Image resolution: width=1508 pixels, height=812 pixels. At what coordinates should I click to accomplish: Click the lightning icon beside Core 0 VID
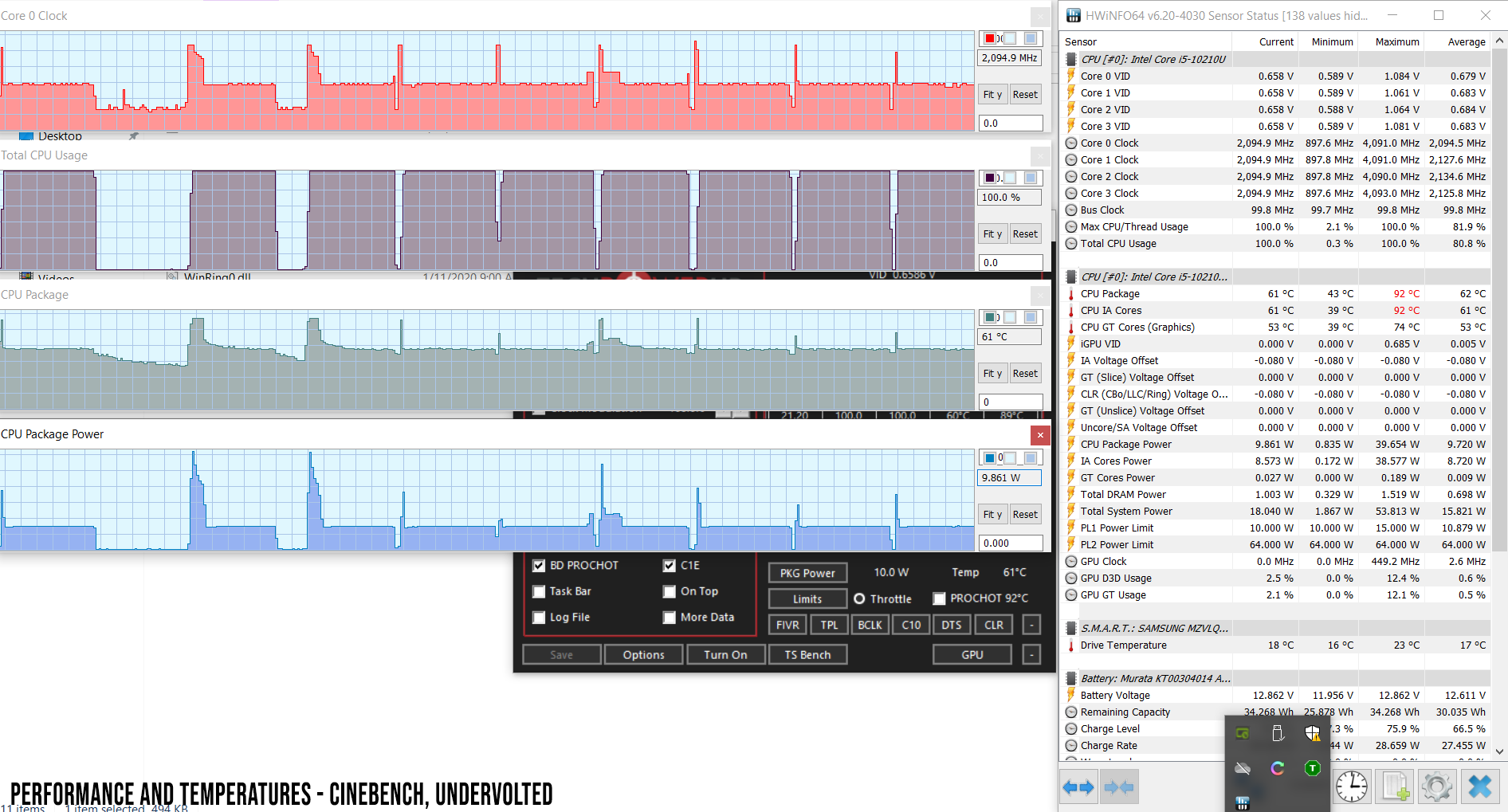(1071, 76)
